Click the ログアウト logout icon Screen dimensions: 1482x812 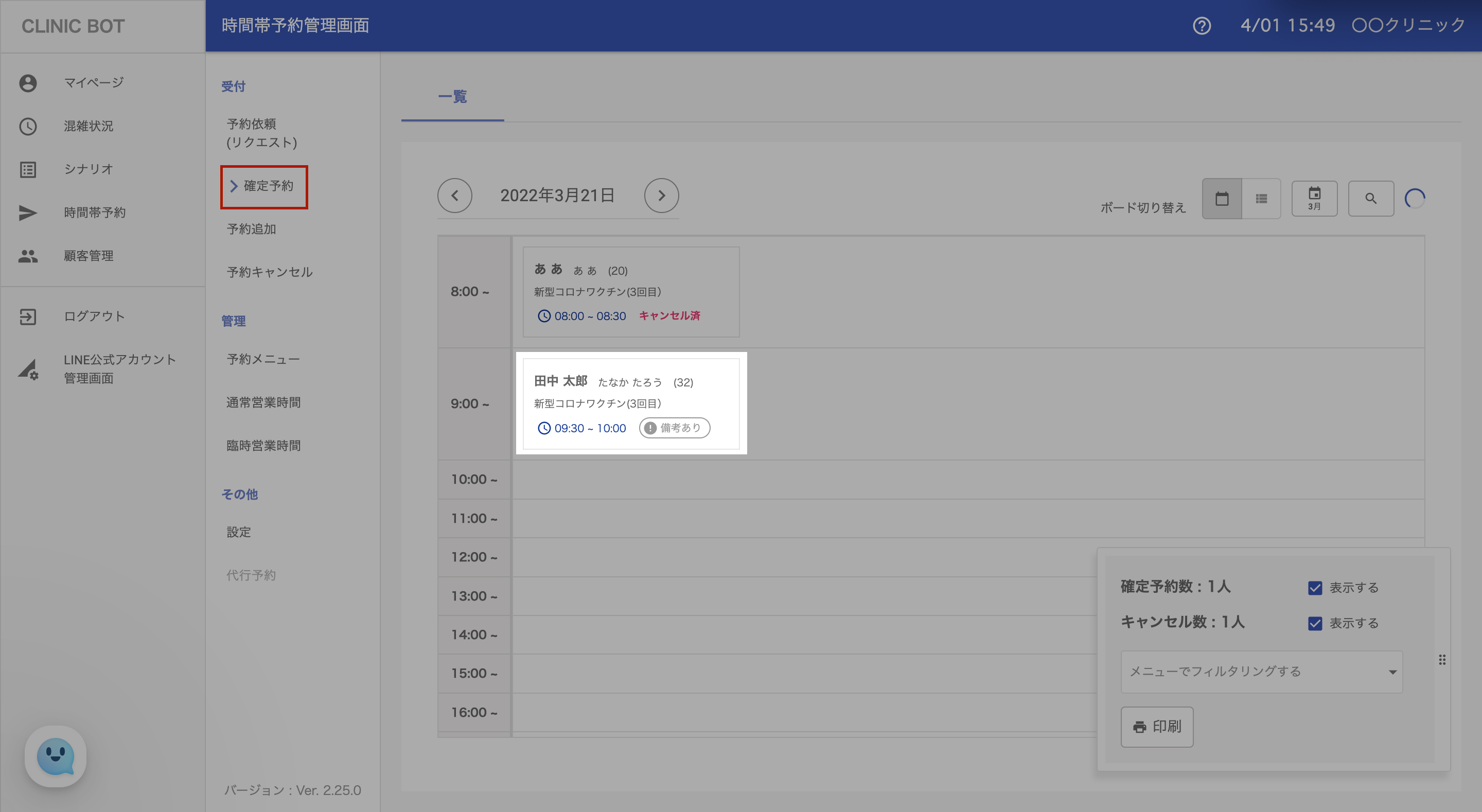[x=28, y=316]
